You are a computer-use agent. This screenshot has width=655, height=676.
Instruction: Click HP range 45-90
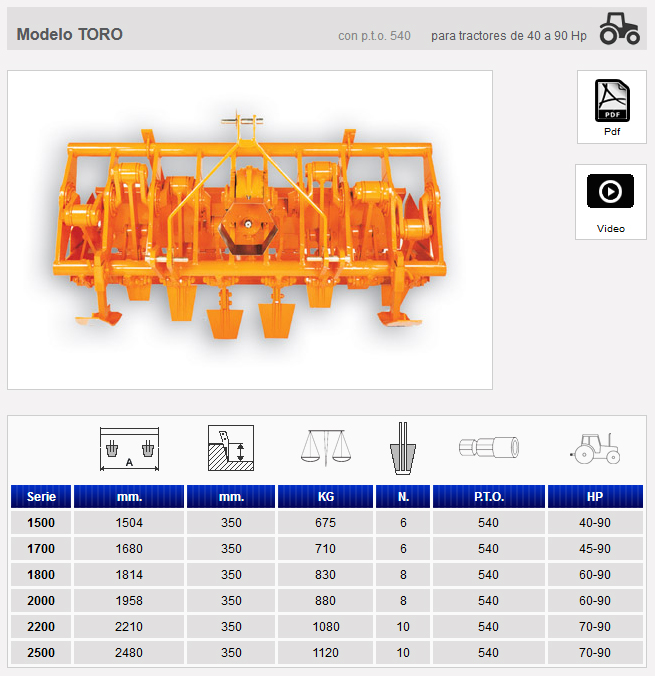click(595, 548)
